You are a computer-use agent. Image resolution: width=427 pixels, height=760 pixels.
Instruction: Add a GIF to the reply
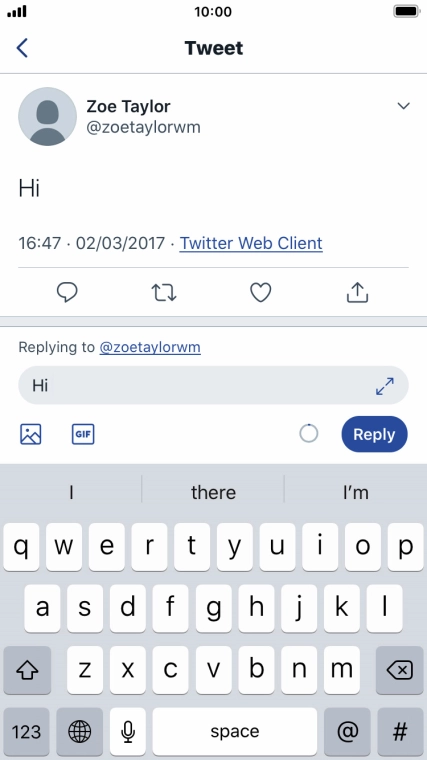click(x=83, y=434)
